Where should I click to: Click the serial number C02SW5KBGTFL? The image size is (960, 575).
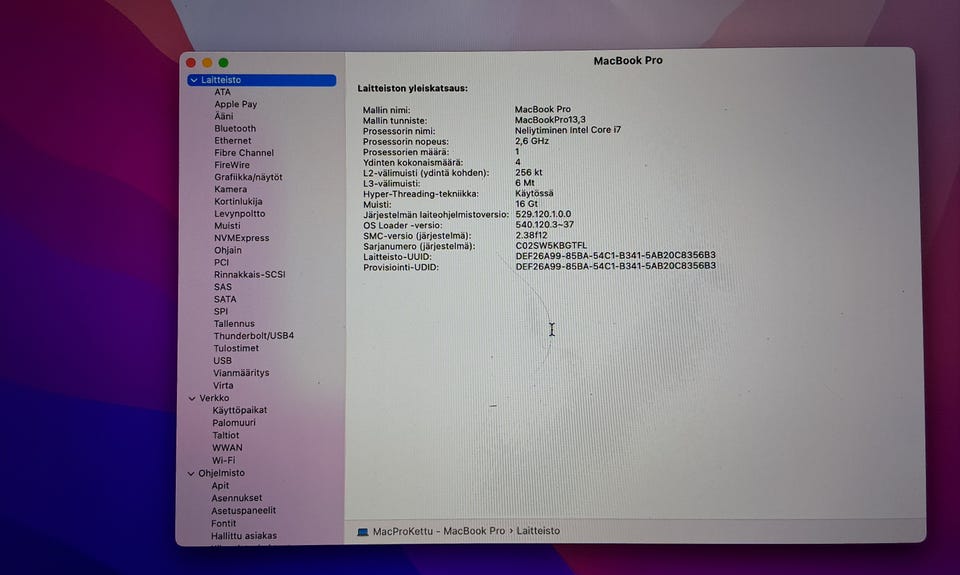551,245
